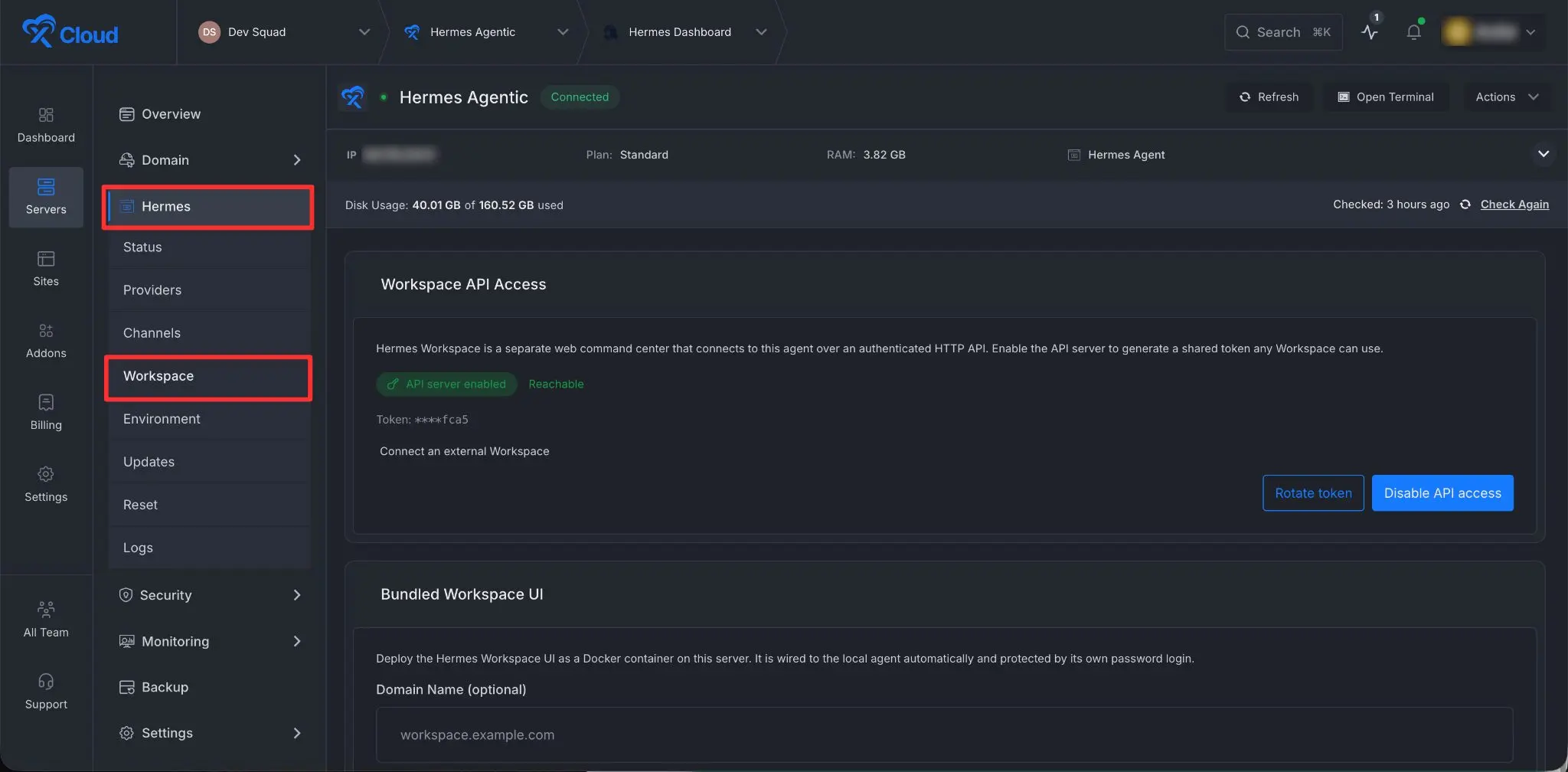Go to the Updates subpage
The image size is (1568, 772).
[208, 462]
